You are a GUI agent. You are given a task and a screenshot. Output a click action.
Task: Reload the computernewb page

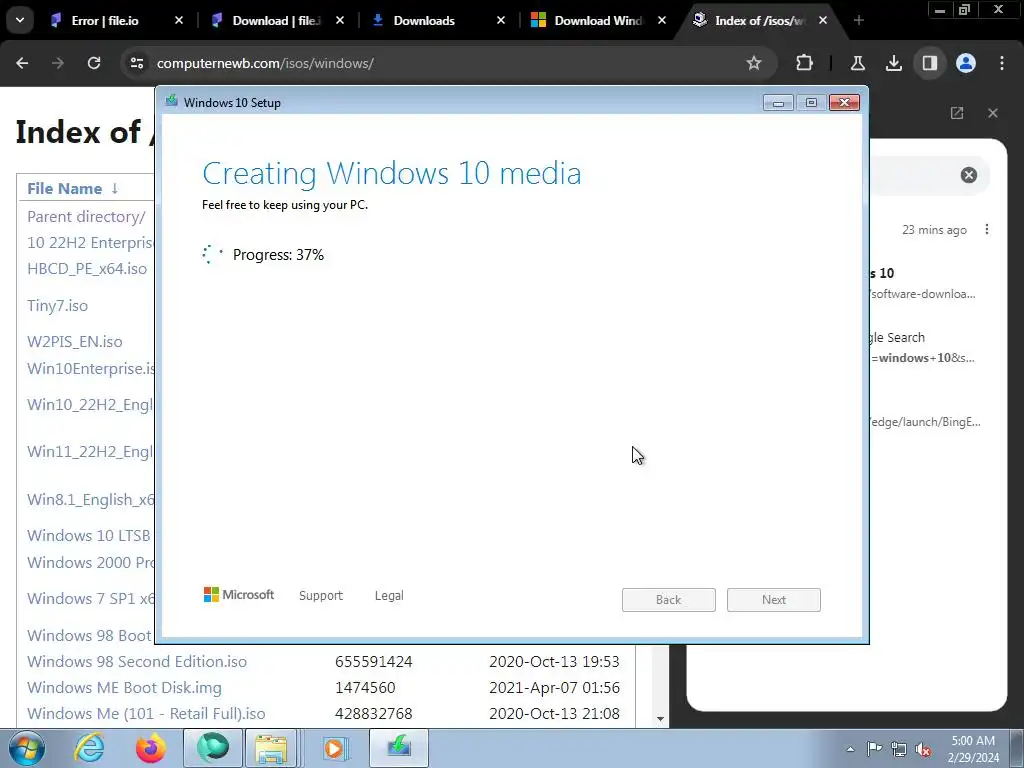94,63
